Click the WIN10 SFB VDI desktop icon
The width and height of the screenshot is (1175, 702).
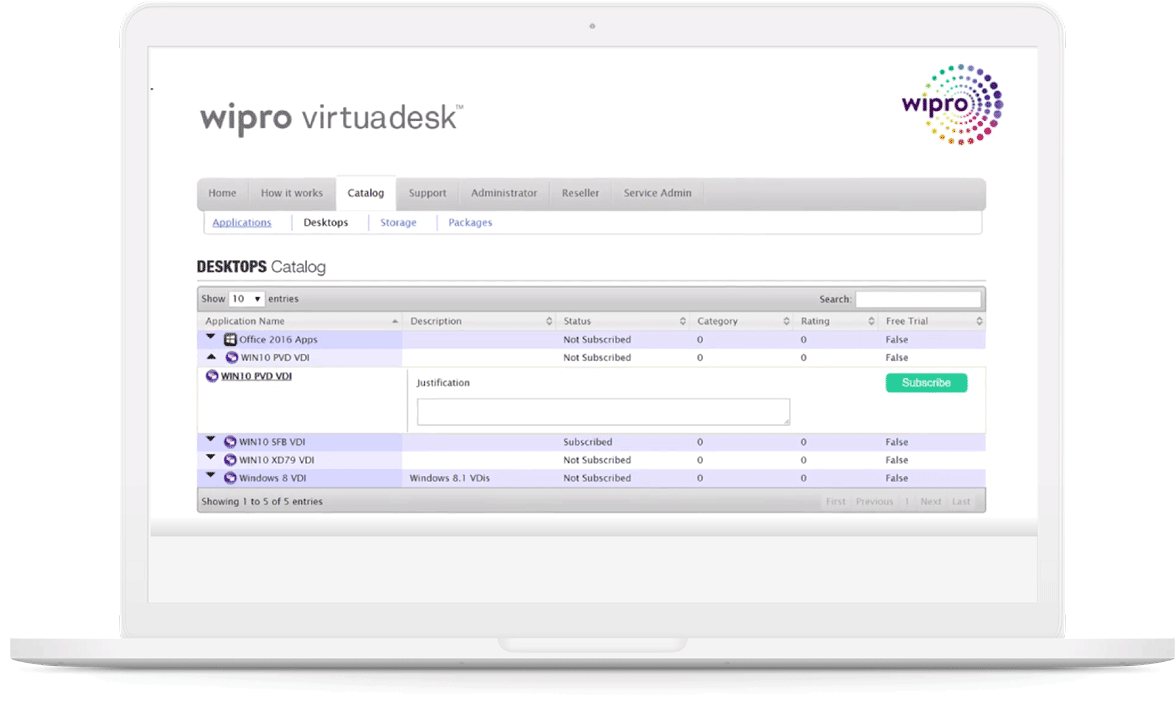tap(231, 442)
